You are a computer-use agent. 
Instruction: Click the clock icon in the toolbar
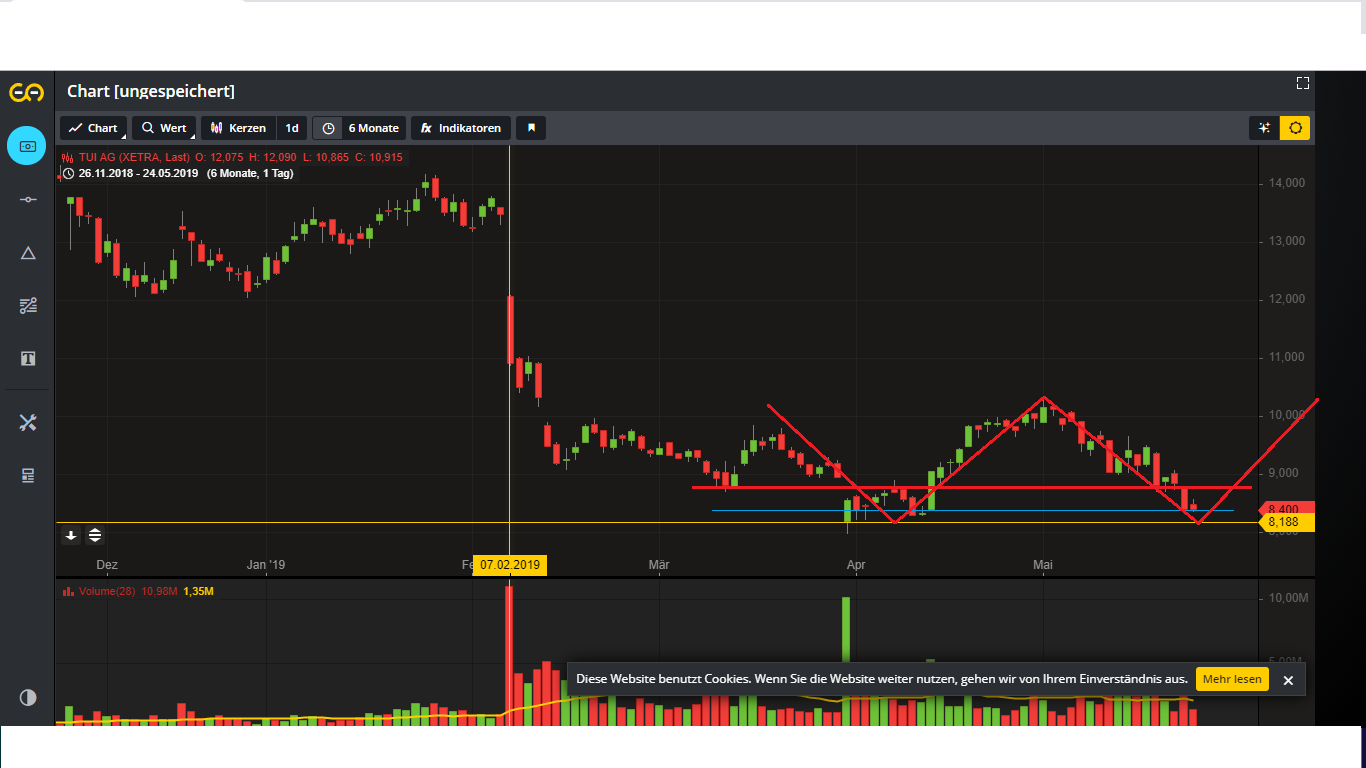(328, 128)
